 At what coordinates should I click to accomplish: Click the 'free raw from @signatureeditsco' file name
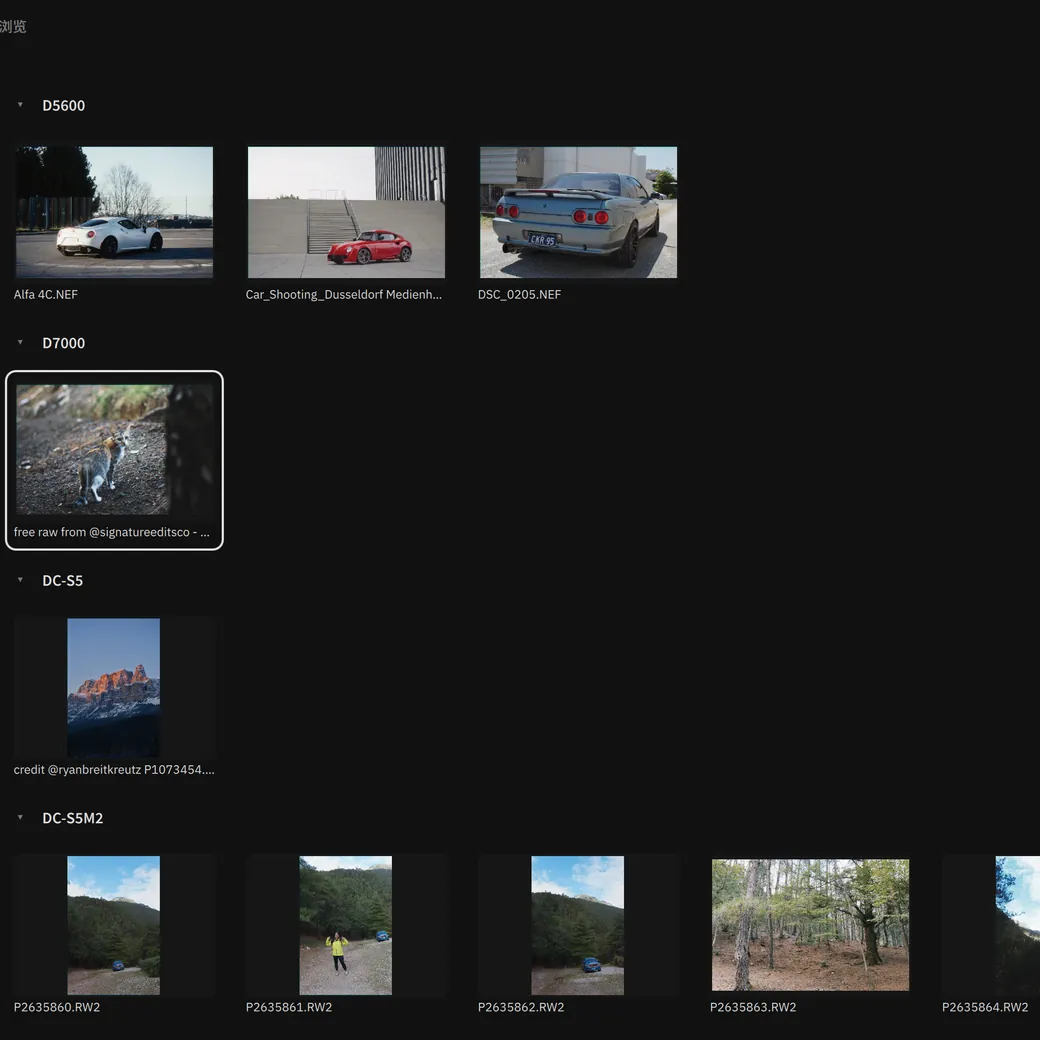point(111,532)
